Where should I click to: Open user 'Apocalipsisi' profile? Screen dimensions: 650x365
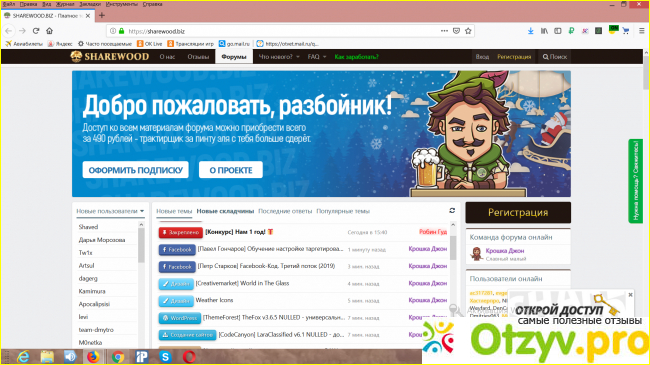(x=95, y=304)
